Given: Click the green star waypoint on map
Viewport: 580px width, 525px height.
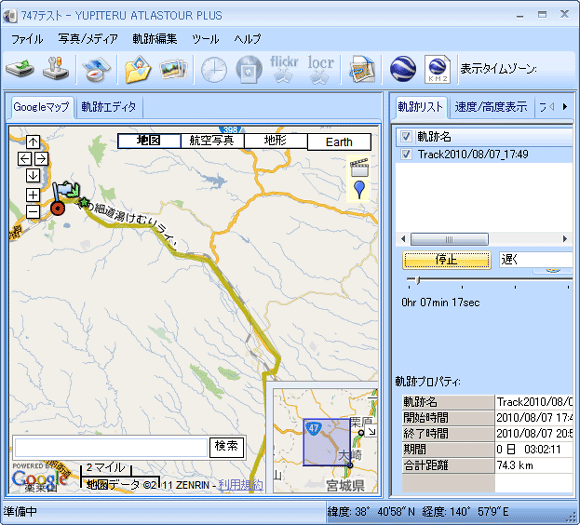Looking at the screenshot, I should (85, 202).
